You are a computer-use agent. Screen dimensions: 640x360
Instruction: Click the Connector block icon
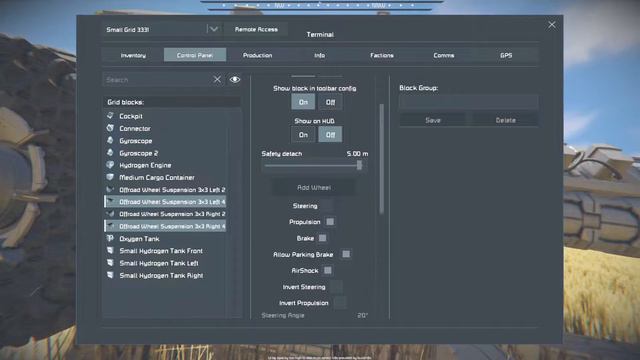pos(110,128)
